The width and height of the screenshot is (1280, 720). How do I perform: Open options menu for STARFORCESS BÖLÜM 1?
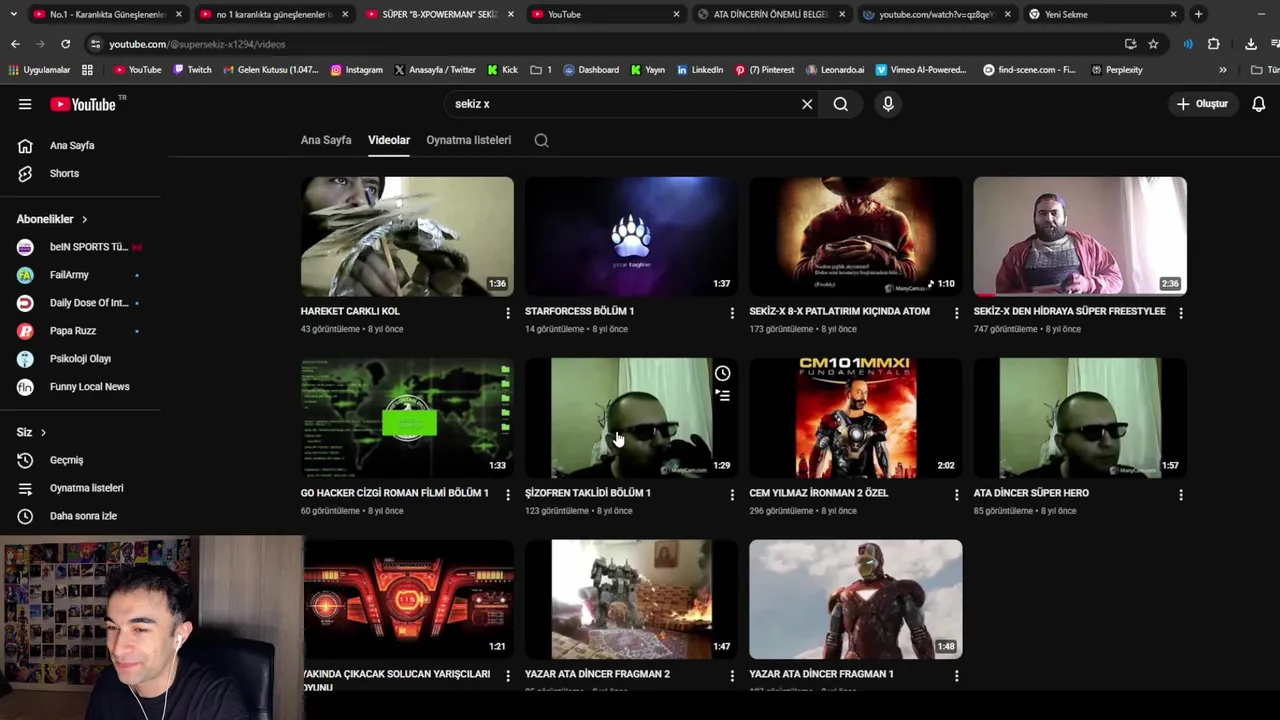coord(732,313)
